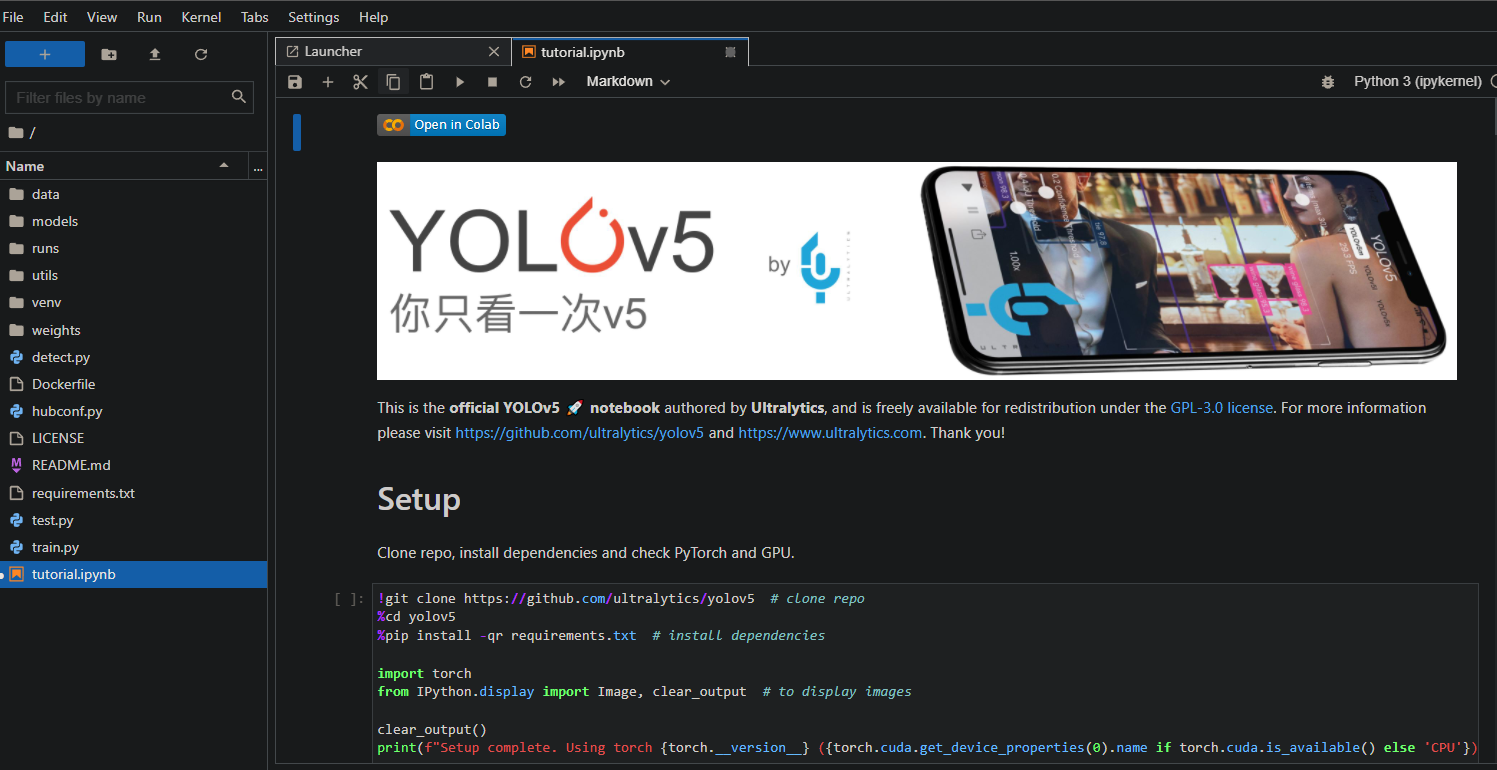
Task: Open the Edit menu
Action: (x=55, y=17)
